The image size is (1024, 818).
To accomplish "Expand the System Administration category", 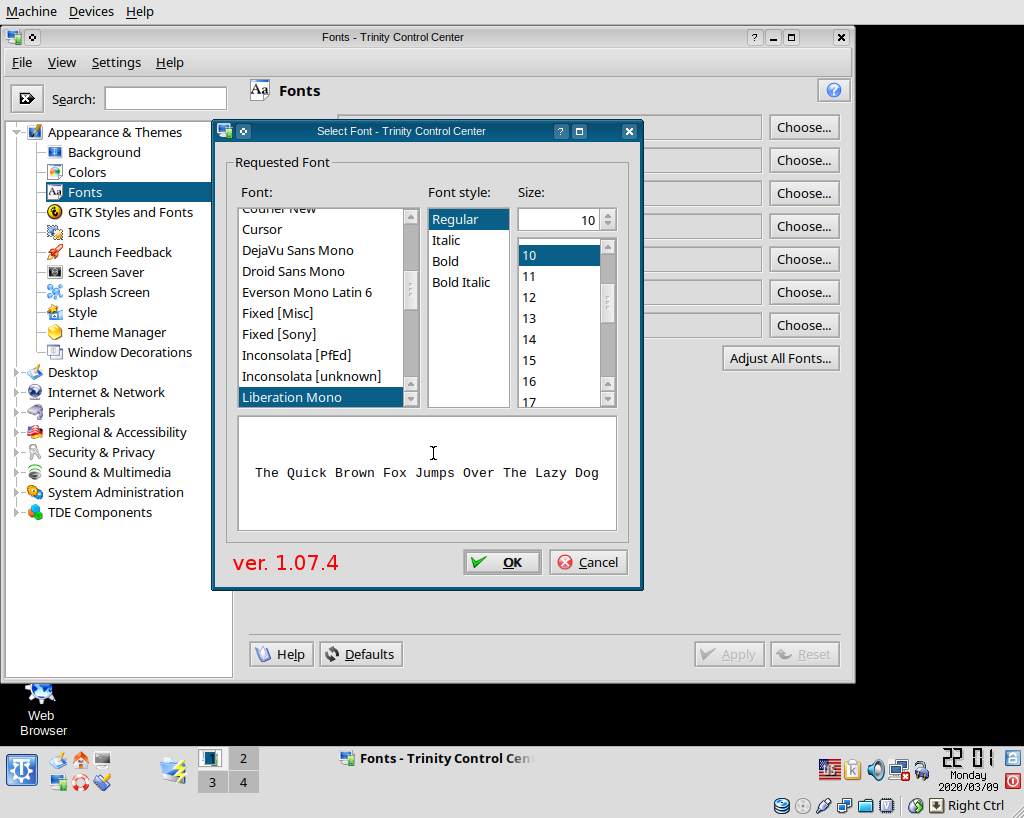I will point(16,492).
